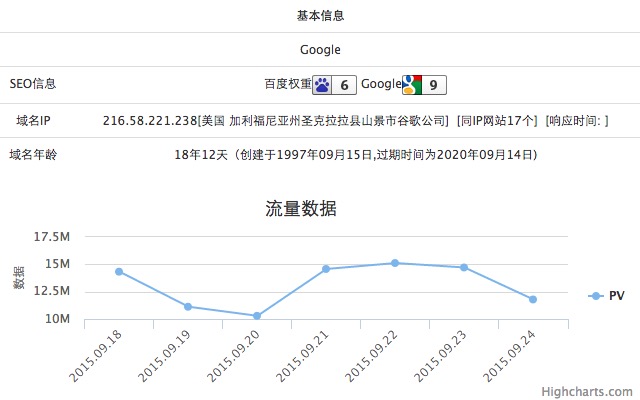The height and width of the screenshot is (400, 640).
Task: Click the PV legend marker dot
Action: (x=596, y=296)
